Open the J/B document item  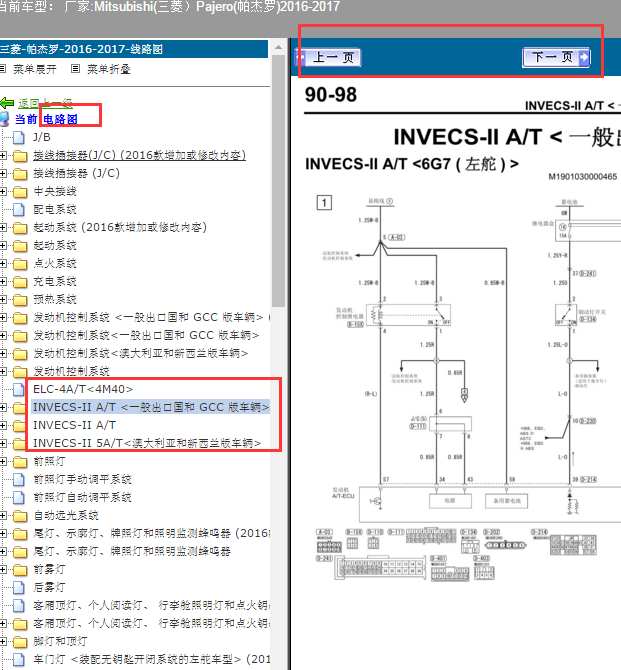[42, 137]
